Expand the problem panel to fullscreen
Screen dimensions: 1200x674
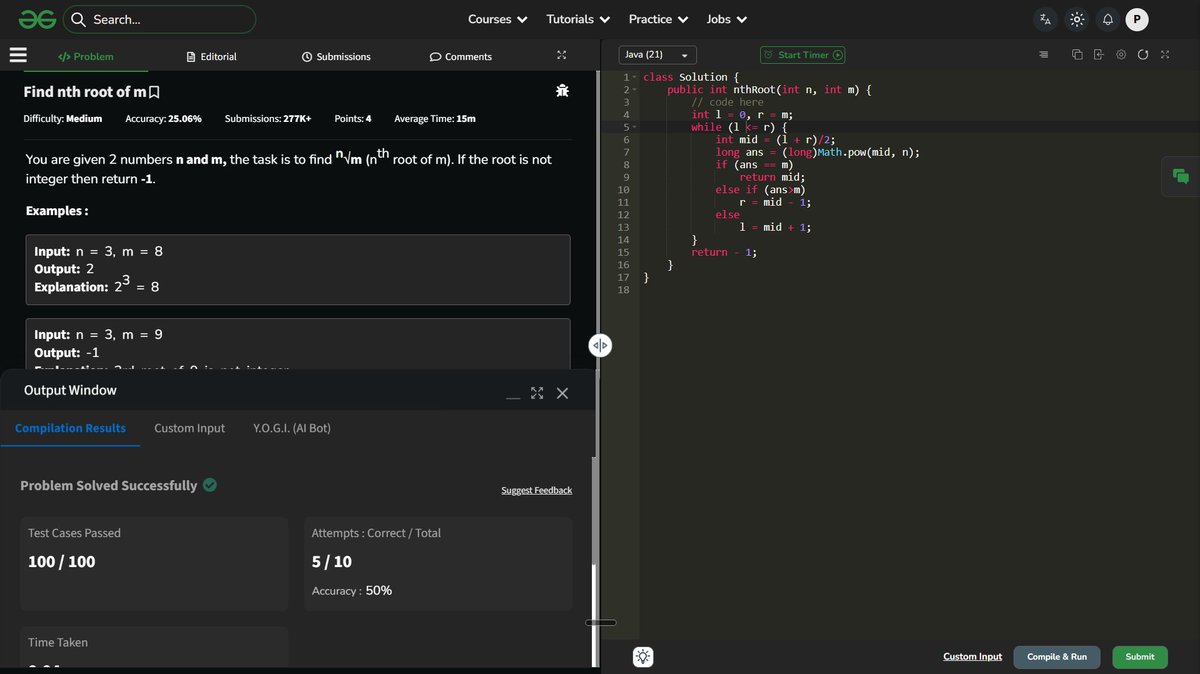click(x=561, y=56)
